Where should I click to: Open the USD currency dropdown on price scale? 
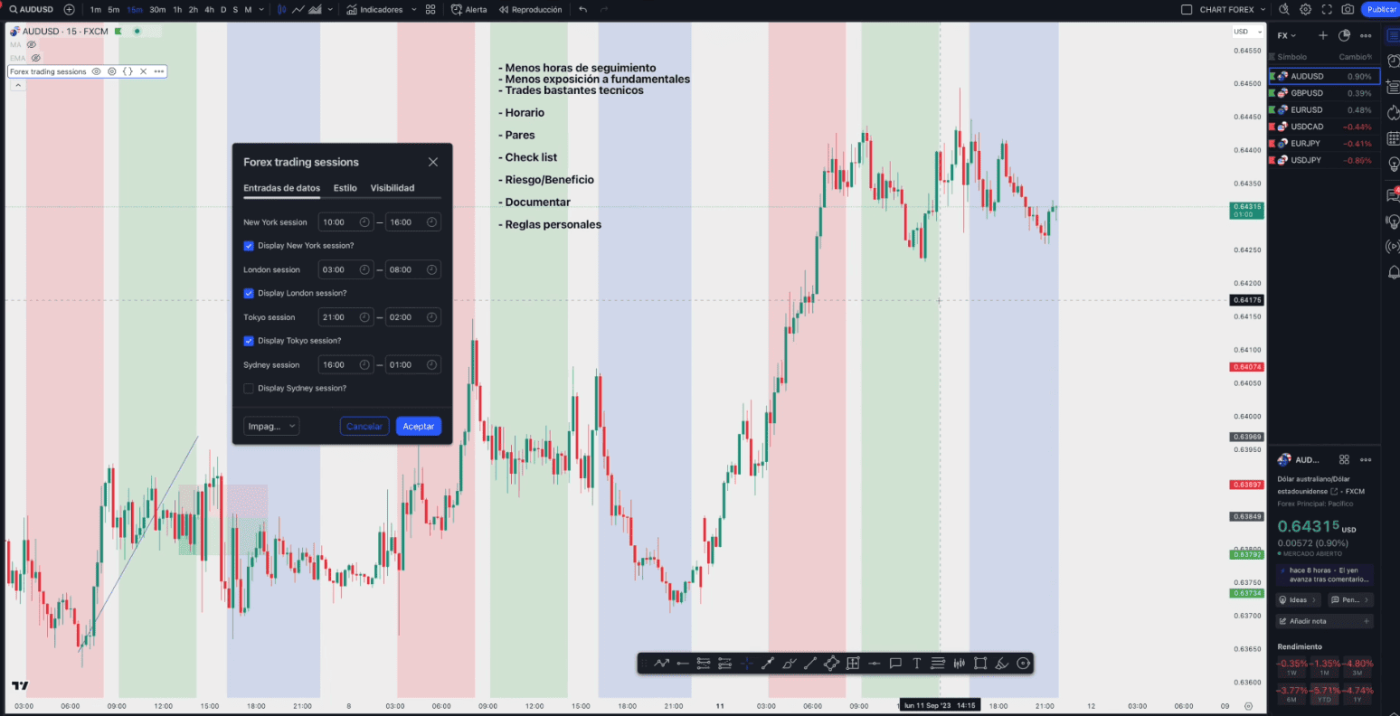(1247, 32)
